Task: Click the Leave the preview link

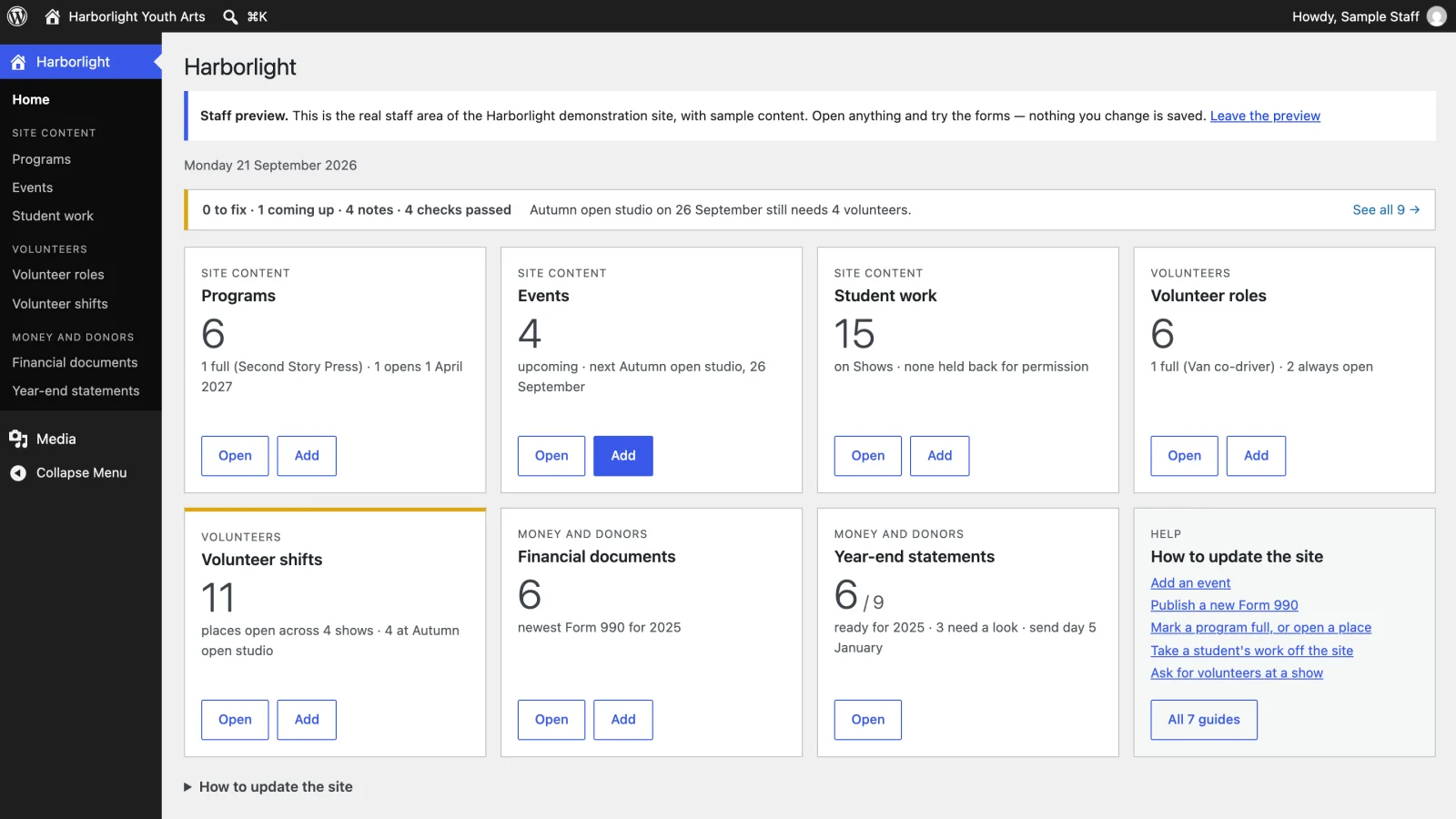Action: click(1265, 116)
